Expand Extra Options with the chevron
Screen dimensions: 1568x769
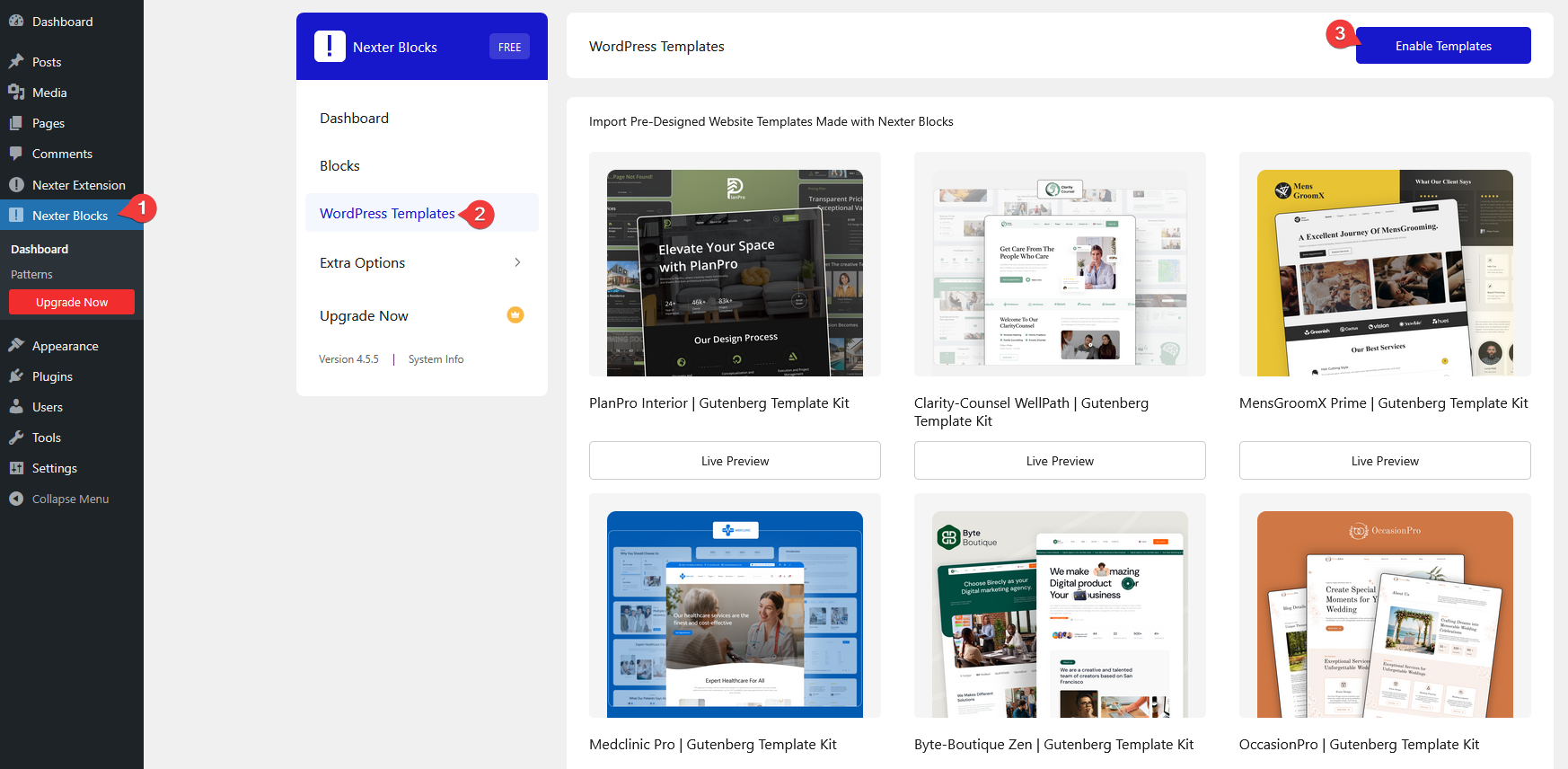(517, 262)
